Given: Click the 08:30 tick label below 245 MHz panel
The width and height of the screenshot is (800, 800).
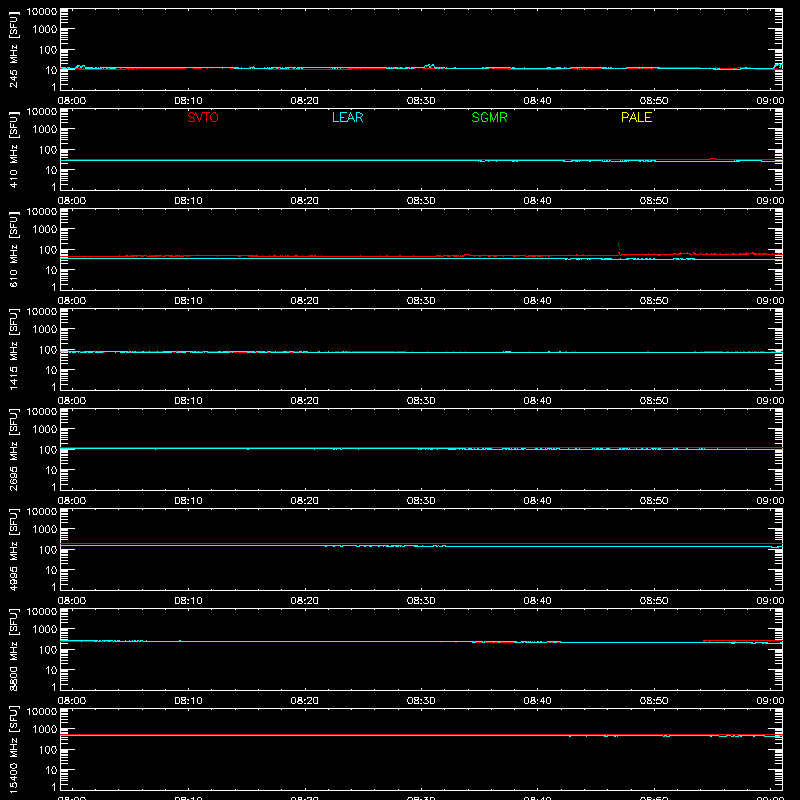Looking at the screenshot, I should coord(421,101).
